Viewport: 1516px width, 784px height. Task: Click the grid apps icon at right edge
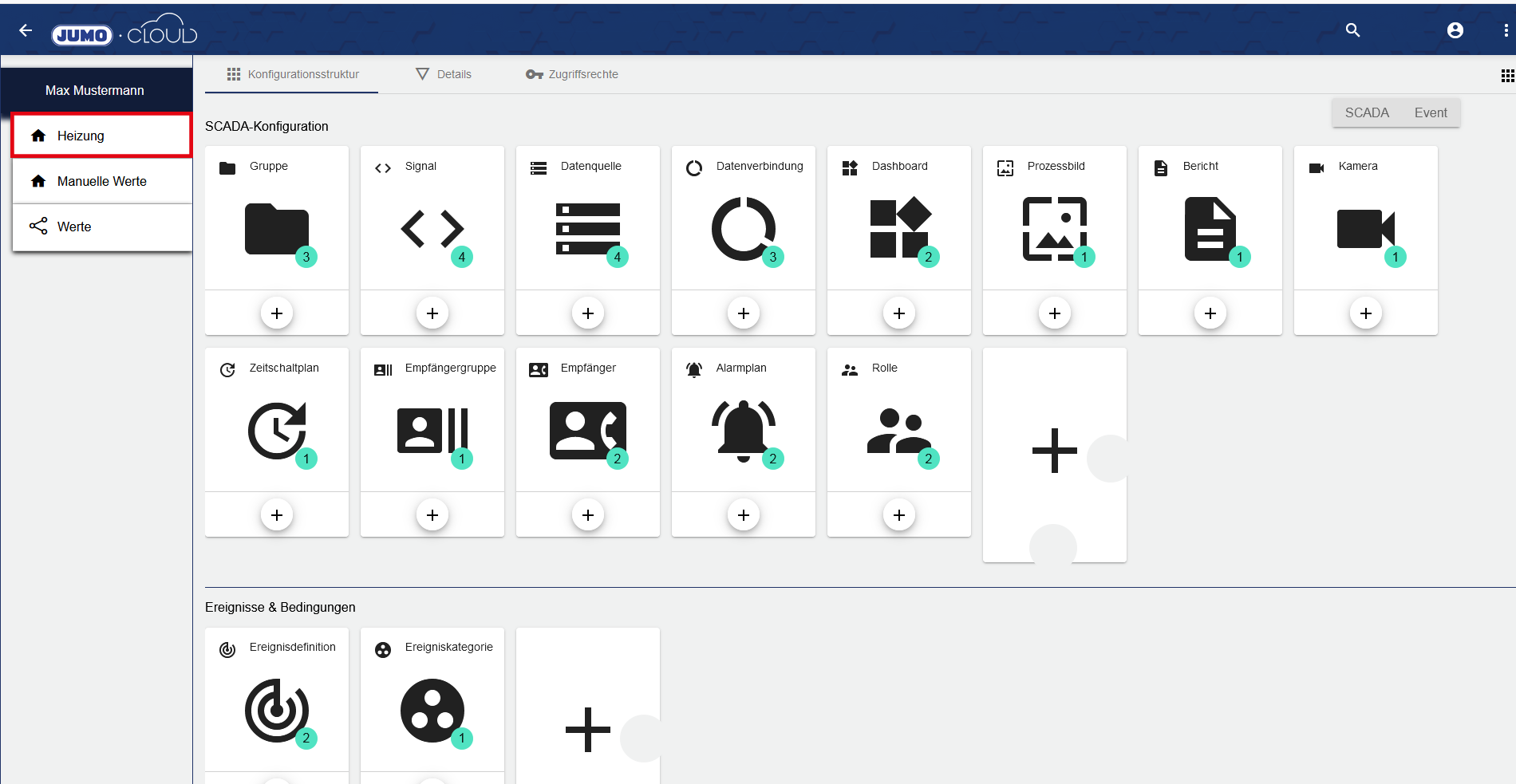[1506, 76]
